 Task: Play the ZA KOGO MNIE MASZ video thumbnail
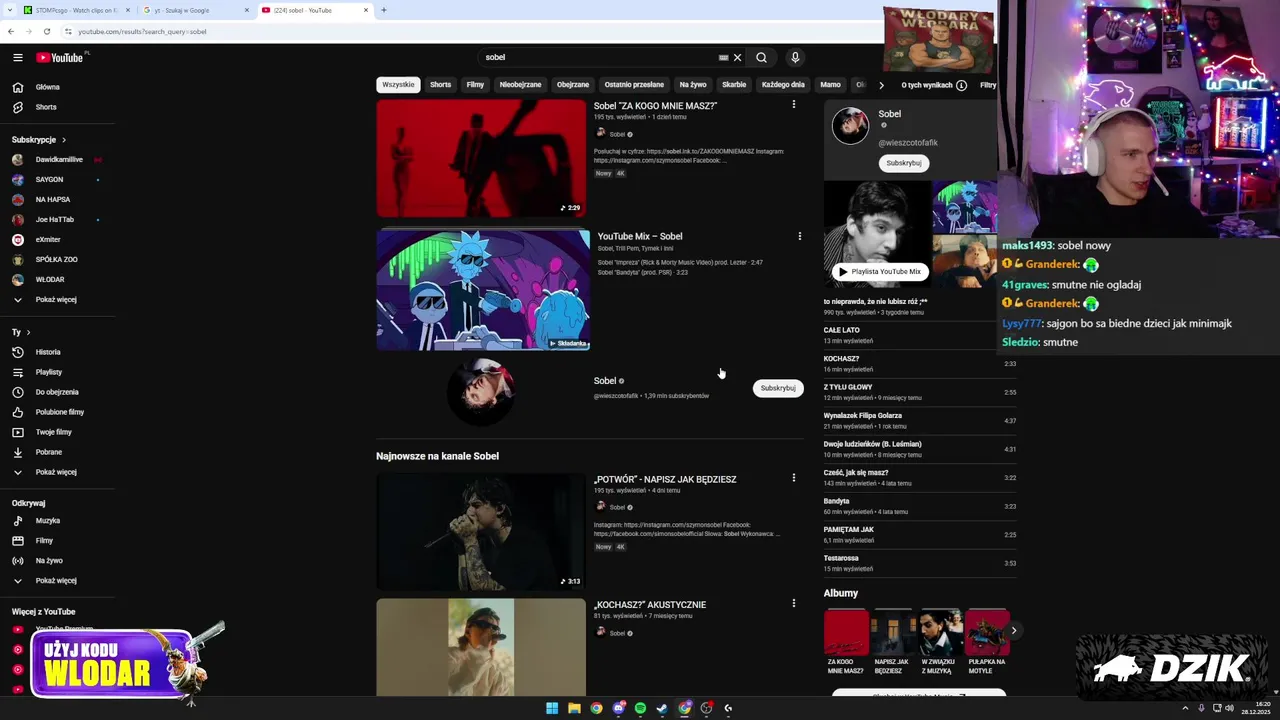481,158
